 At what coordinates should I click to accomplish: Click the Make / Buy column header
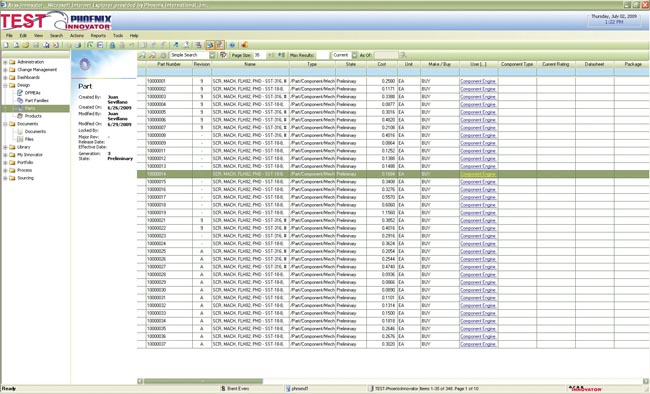point(439,64)
